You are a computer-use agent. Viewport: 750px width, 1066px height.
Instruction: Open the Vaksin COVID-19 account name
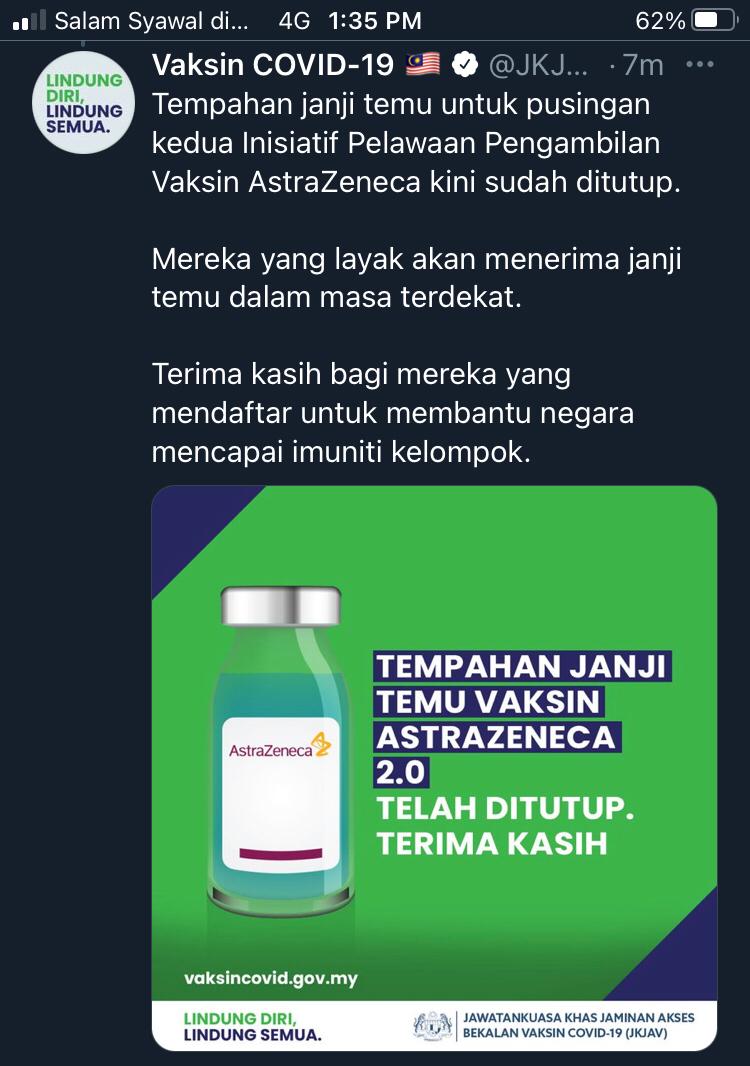click(273, 65)
